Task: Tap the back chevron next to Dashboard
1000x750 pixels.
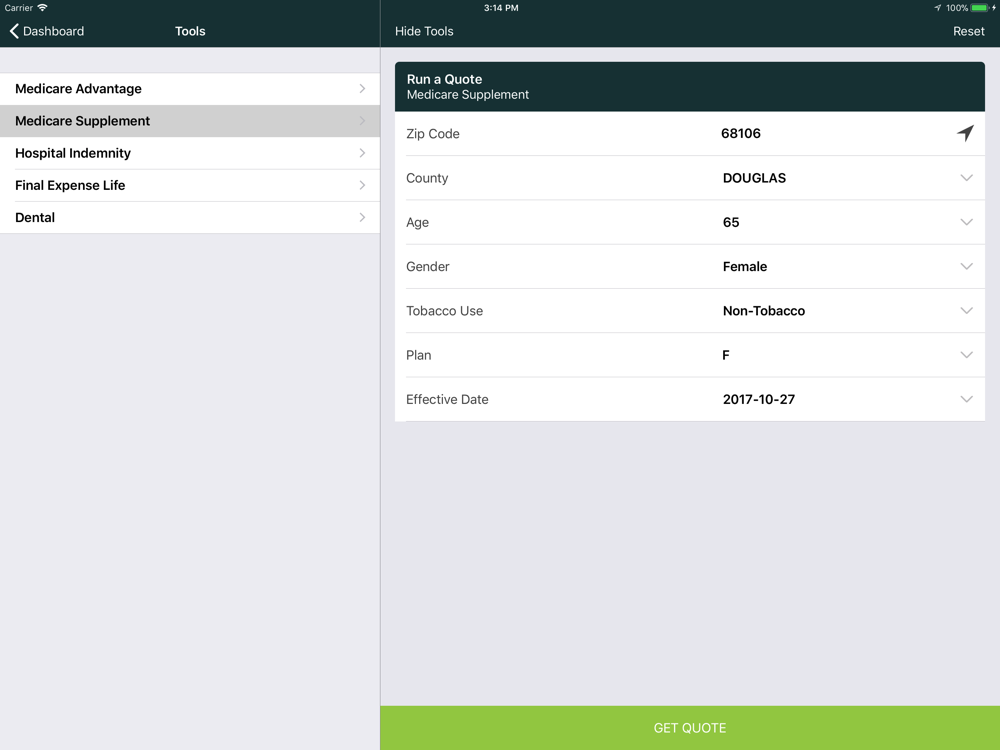Action: tap(14, 31)
